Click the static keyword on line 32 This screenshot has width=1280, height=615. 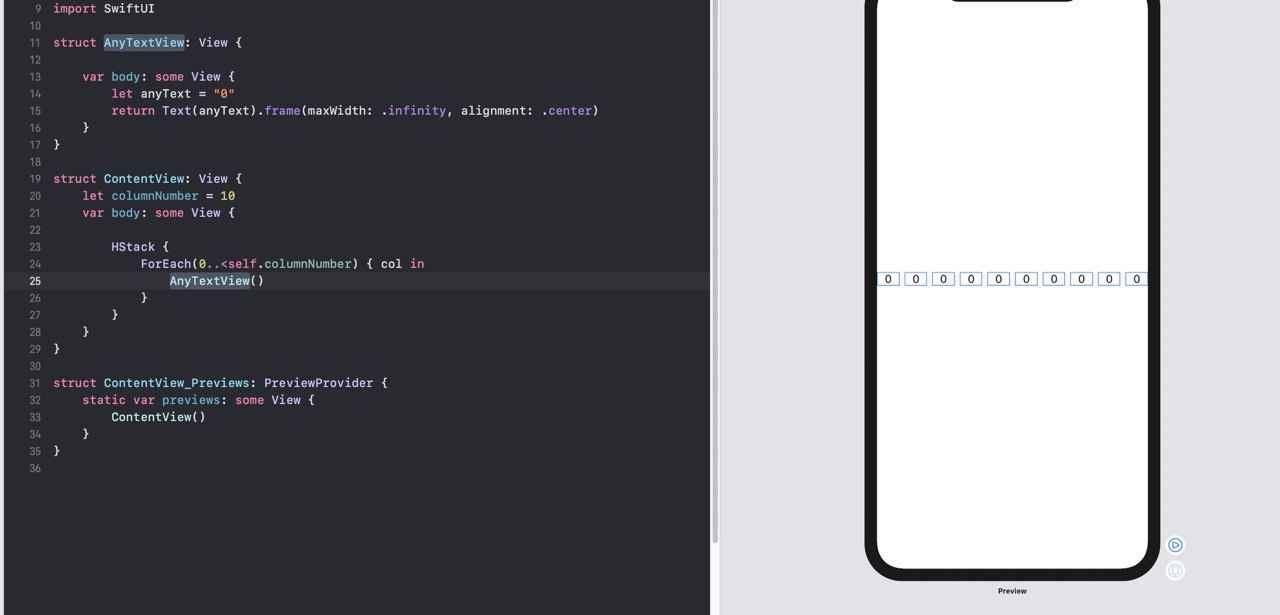point(104,399)
